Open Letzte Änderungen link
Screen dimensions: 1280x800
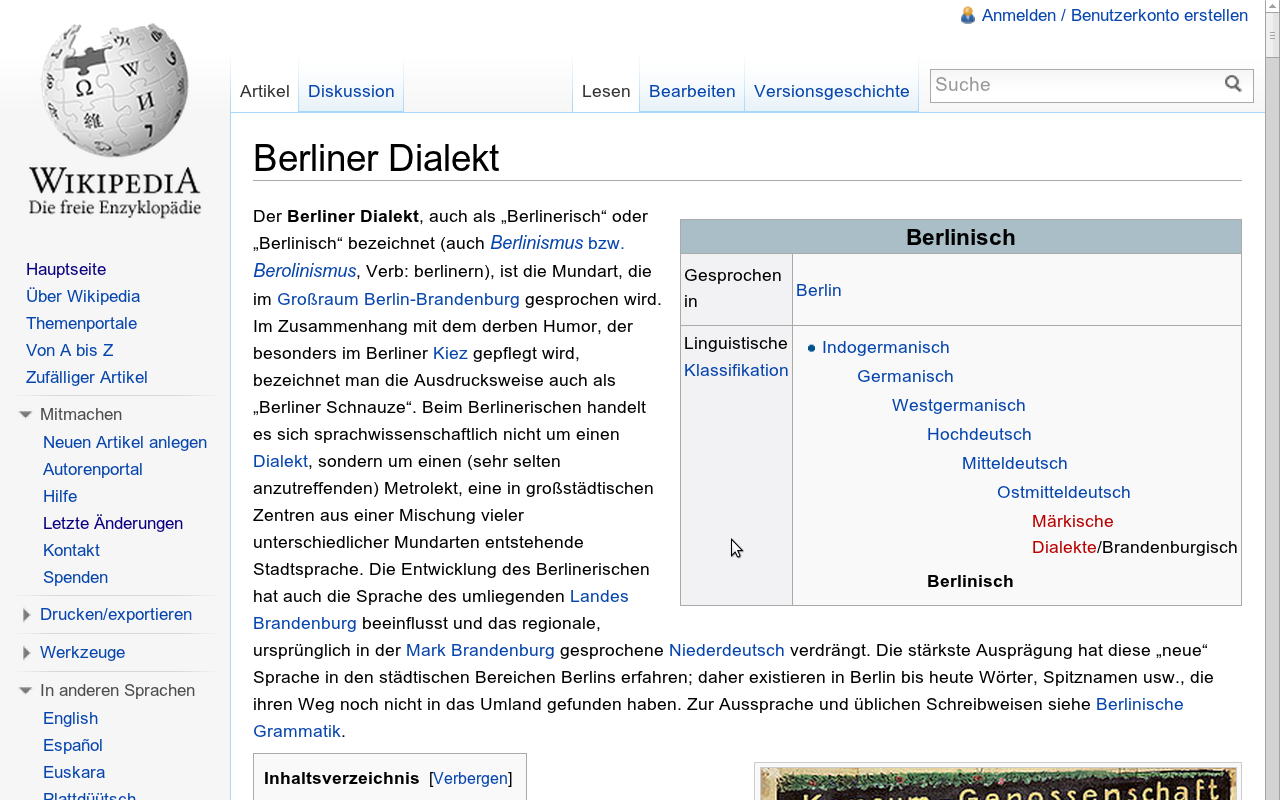113,523
